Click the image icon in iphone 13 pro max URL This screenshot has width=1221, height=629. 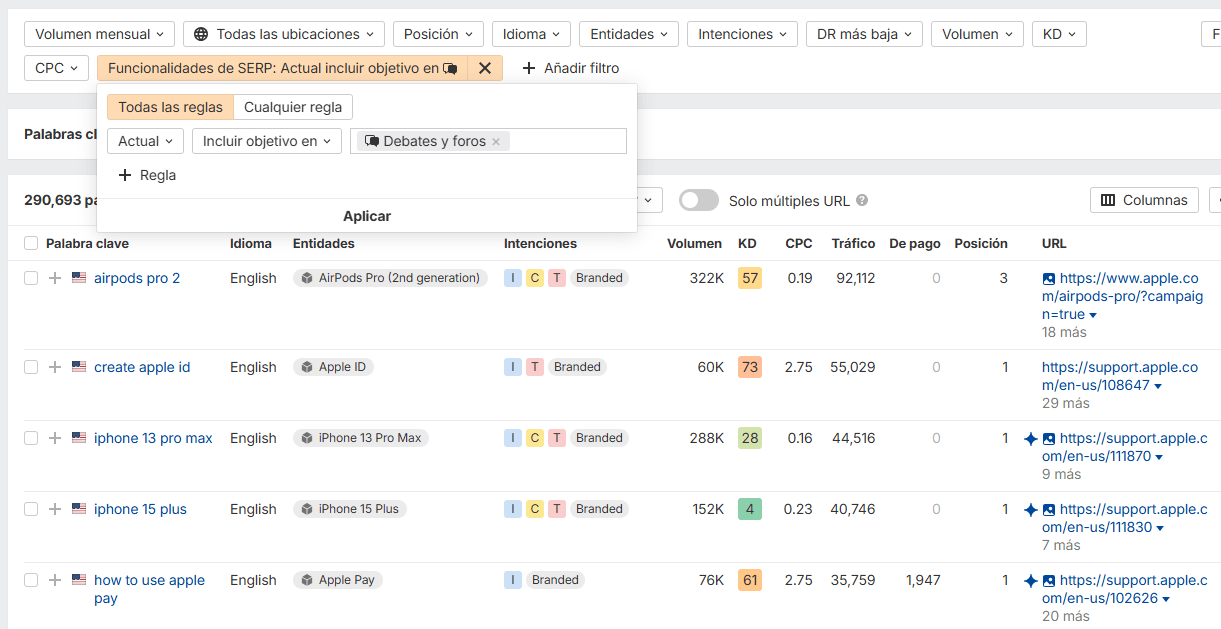(1048, 438)
